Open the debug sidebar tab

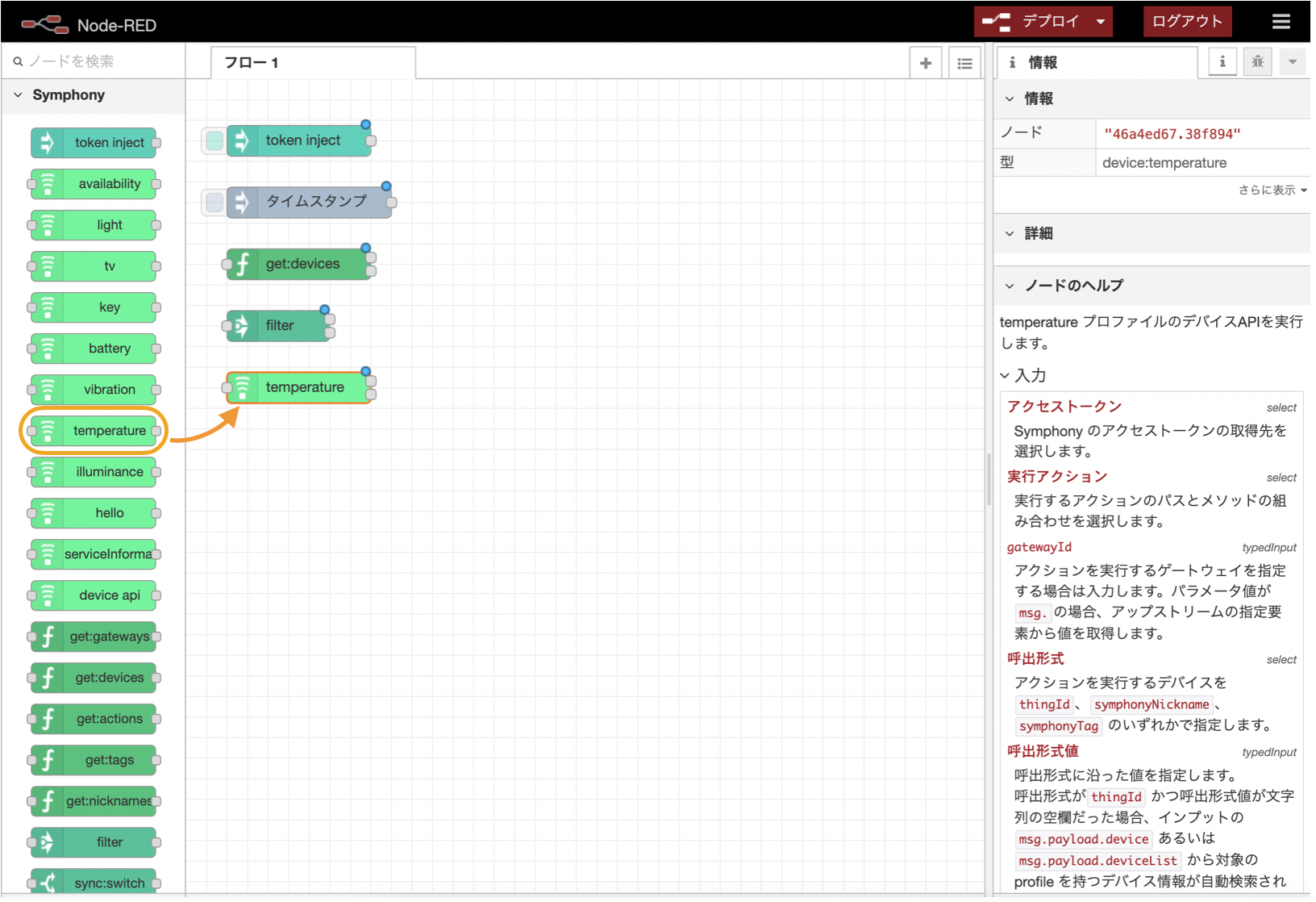coord(1257,62)
